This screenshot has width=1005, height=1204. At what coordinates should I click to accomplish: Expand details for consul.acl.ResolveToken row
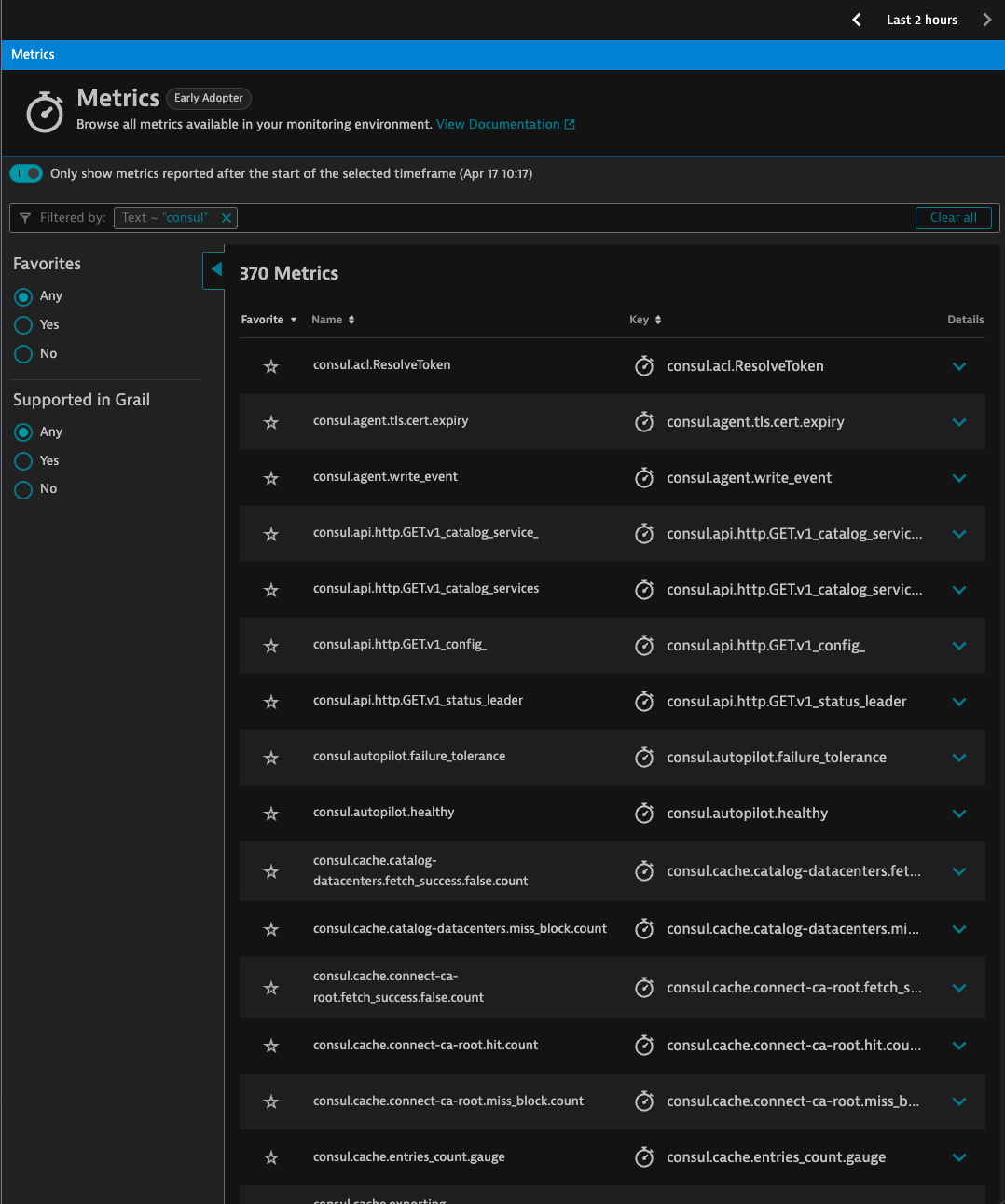tap(959, 366)
